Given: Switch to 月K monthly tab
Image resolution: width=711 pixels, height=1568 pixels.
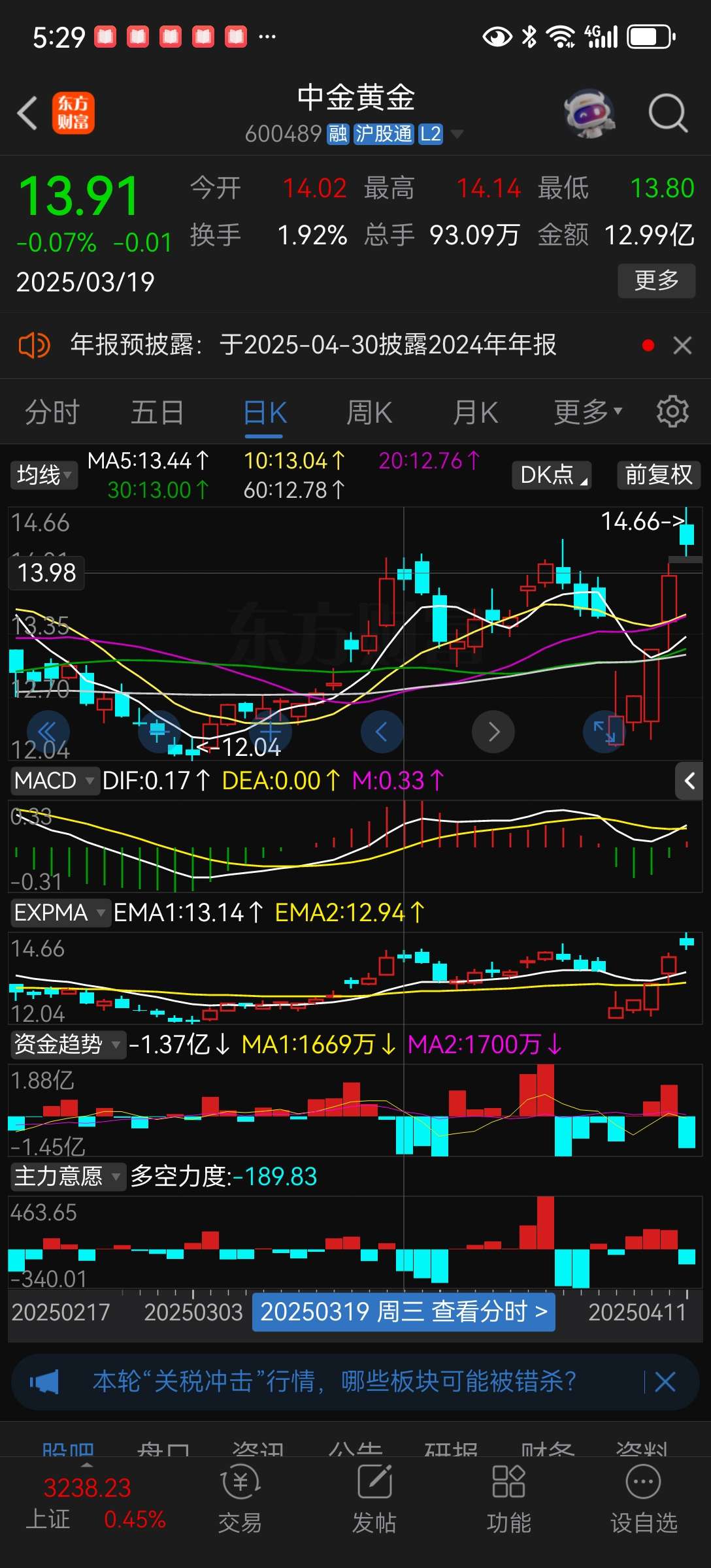Looking at the screenshot, I should point(476,412).
